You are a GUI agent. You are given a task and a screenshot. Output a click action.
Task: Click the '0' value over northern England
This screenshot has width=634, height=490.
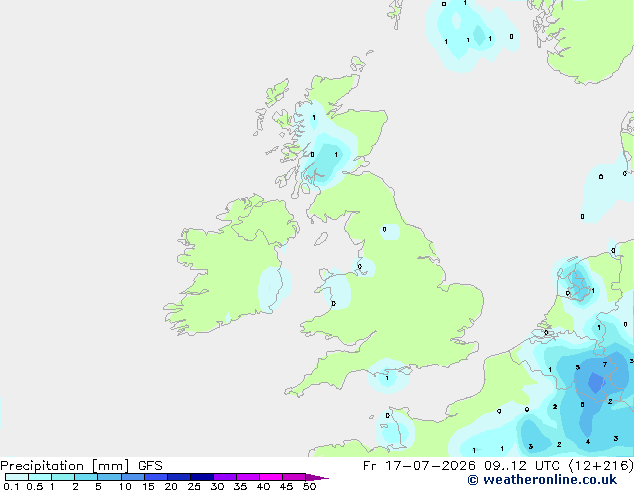(x=384, y=229)
